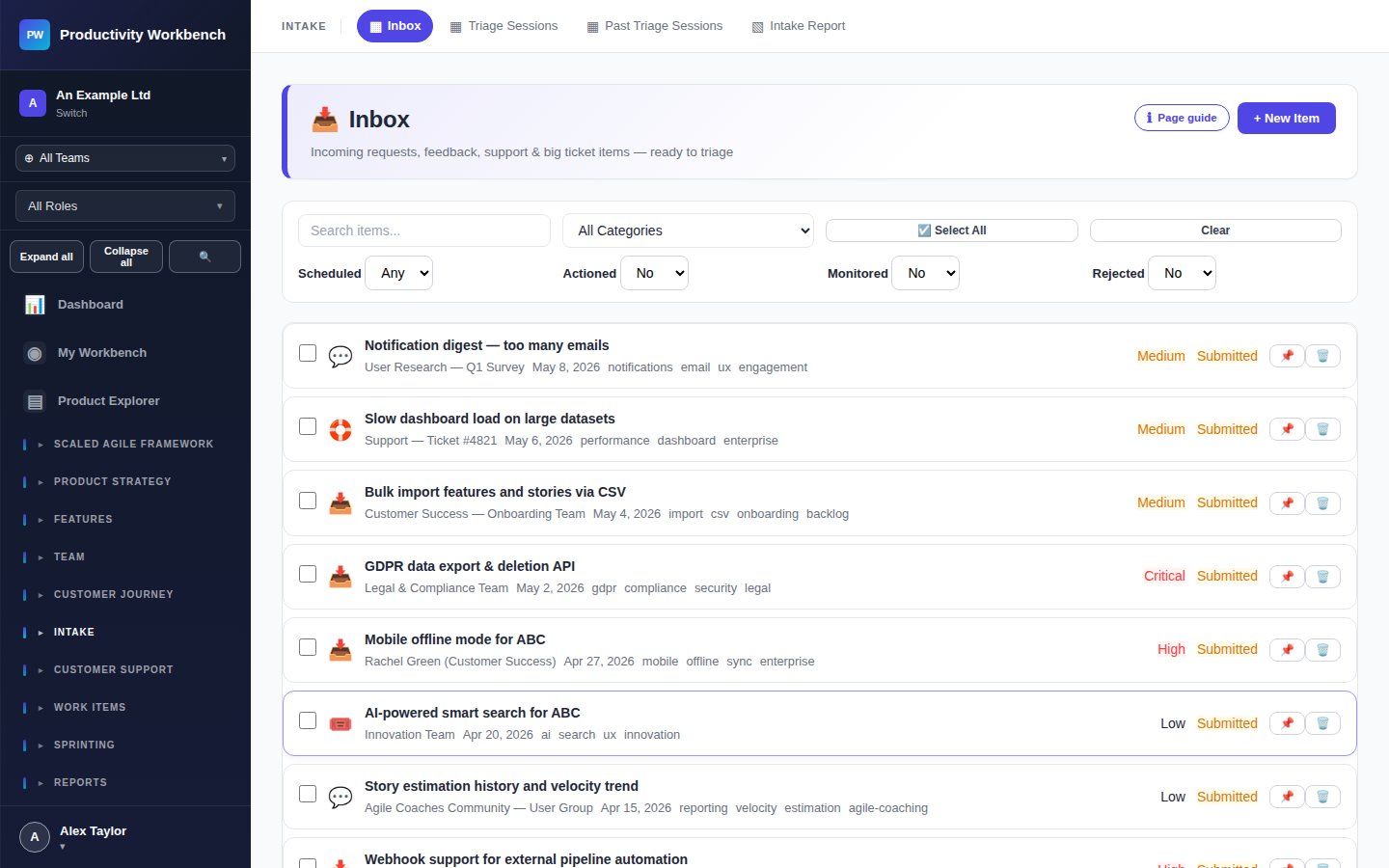Open the All Categories filter dropdown

click(688, 231)
